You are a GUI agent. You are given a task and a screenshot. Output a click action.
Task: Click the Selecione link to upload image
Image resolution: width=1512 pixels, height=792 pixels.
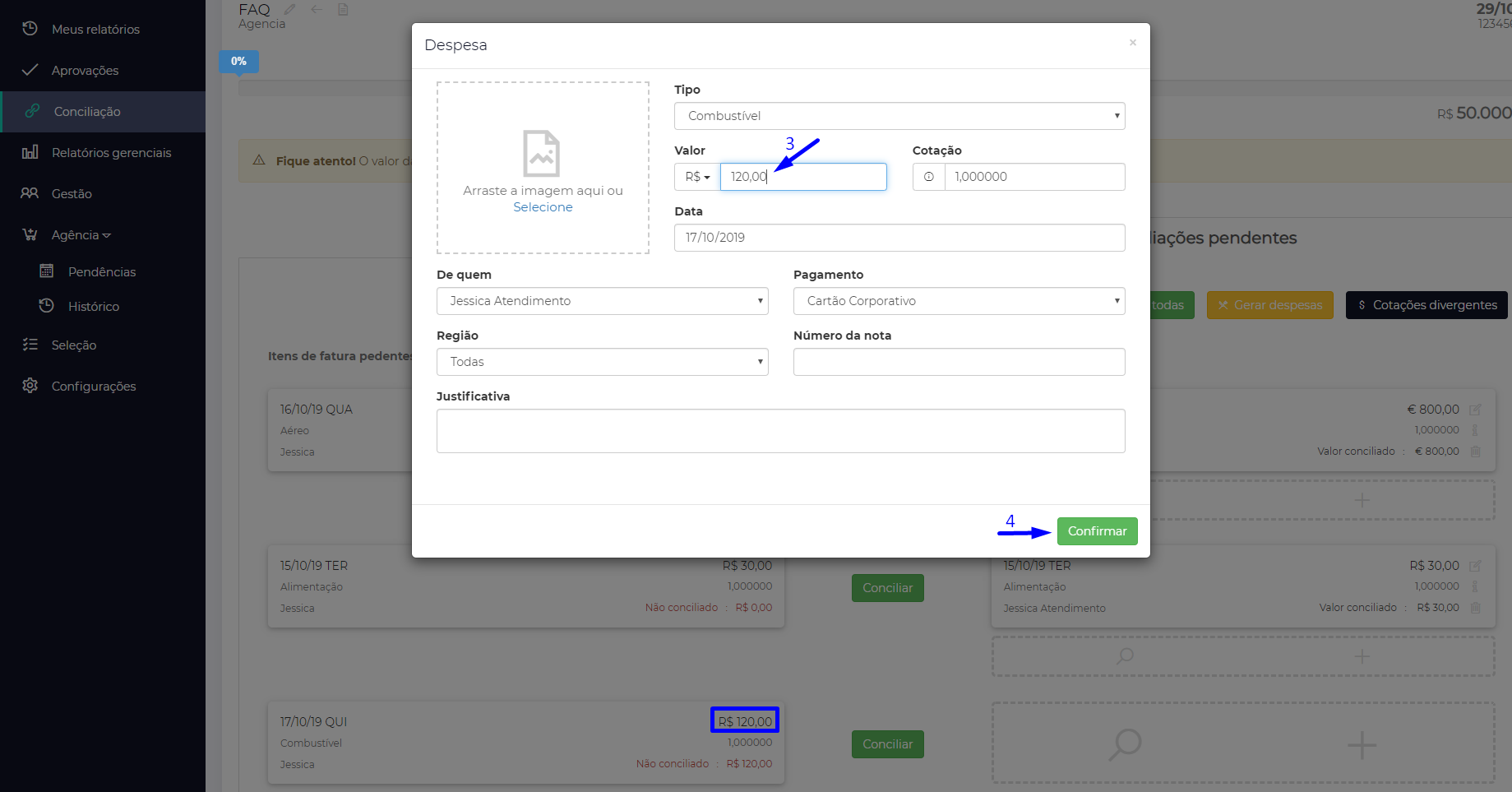coord(543,207)
